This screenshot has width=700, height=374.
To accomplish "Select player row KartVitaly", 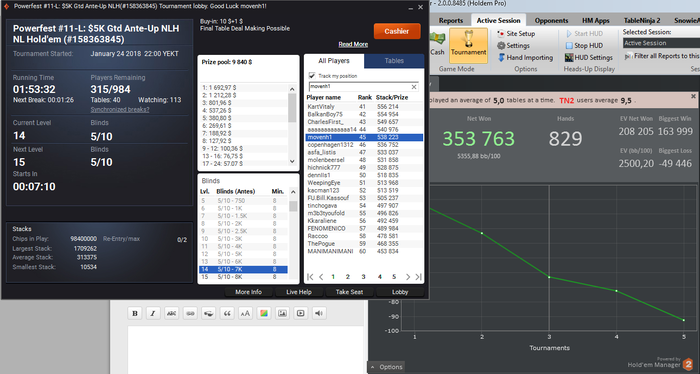I will pos(364,107).
